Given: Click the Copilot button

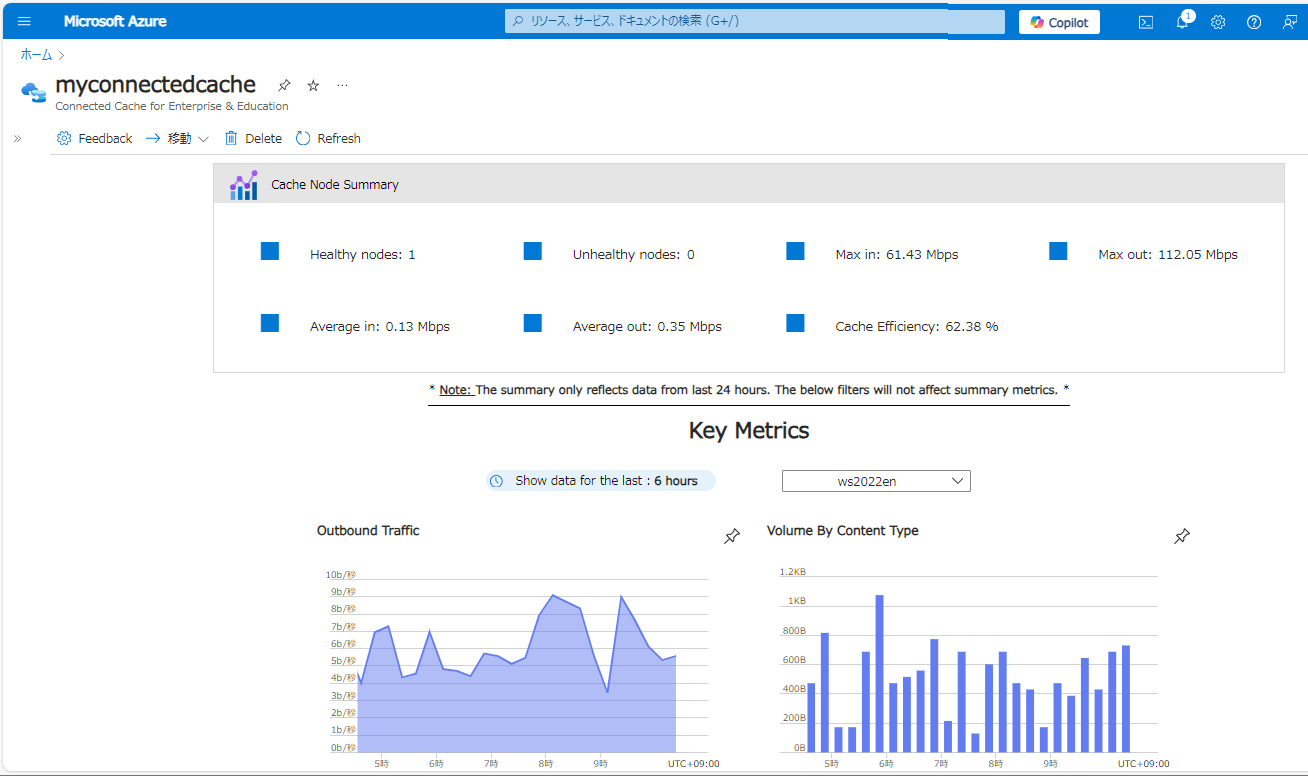Looking at the screenshot, I should [1059, 22].
